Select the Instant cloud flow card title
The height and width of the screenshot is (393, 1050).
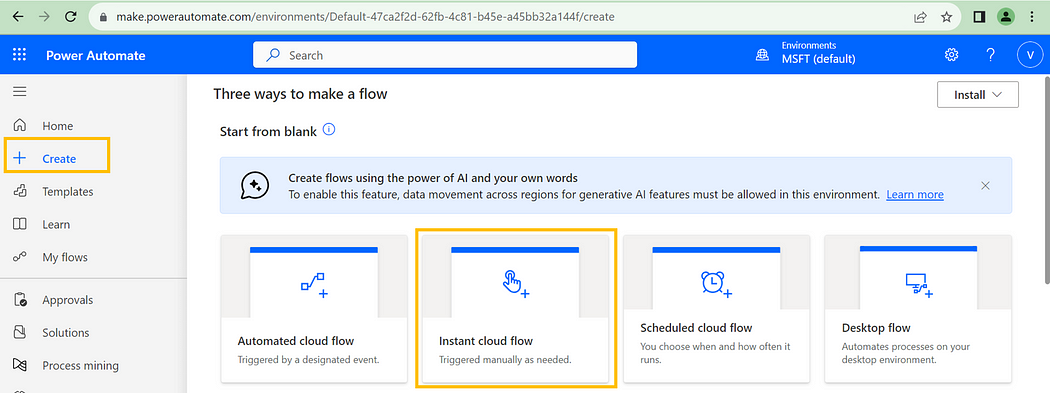486,341
